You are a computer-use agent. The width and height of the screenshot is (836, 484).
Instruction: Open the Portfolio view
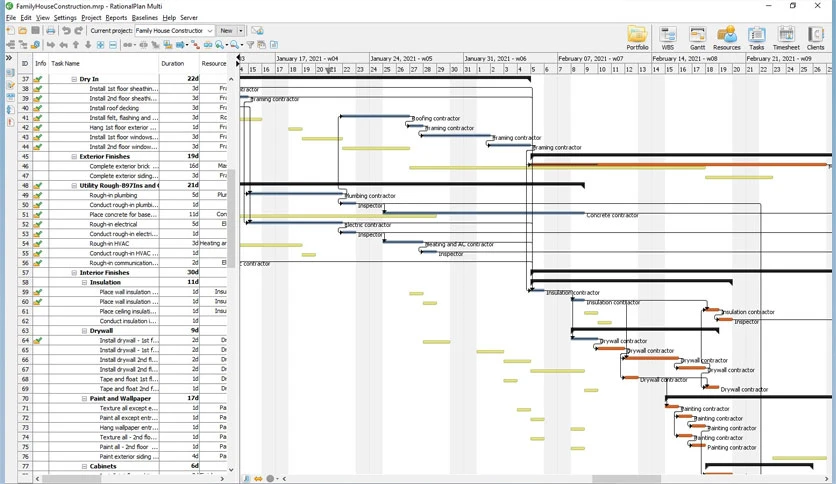click(x=637, y=38)
